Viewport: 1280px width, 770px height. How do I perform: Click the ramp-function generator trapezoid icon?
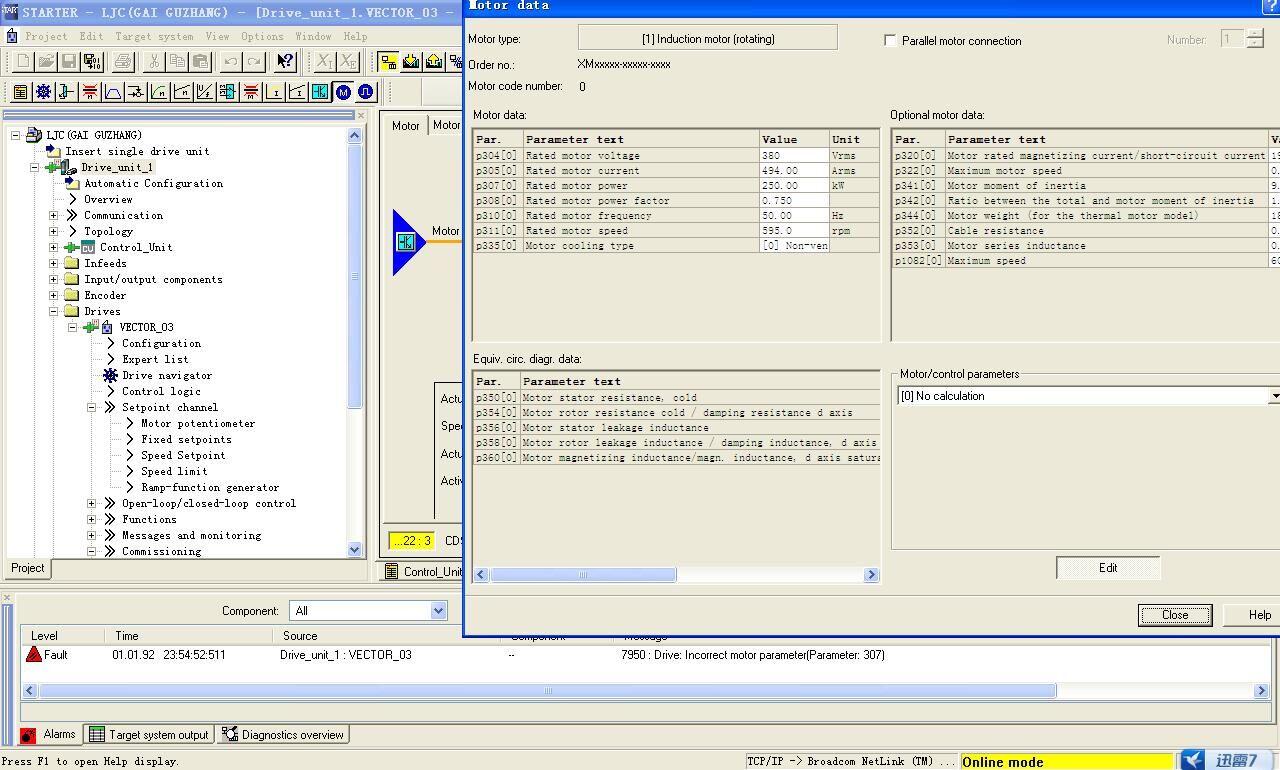pos(113,92)
